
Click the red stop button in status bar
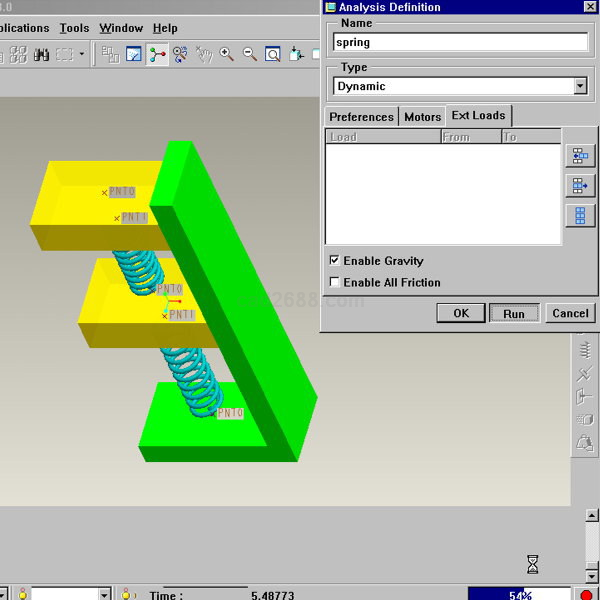tap(586, 595)
